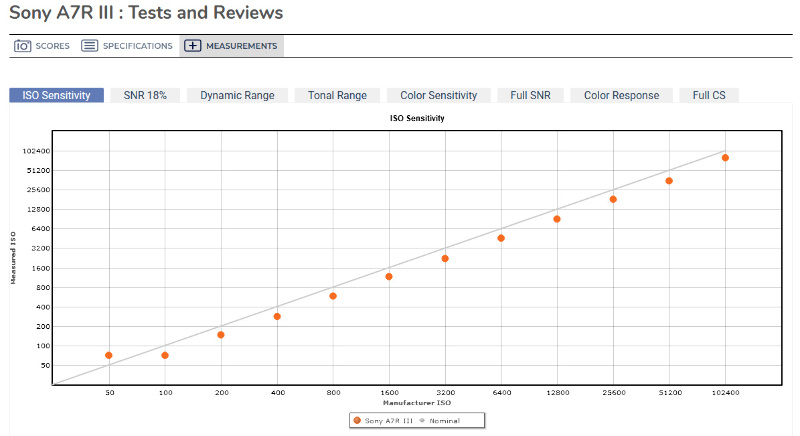
Task: Click the chart title ISO Sensitivity
Action: (417, 118)
